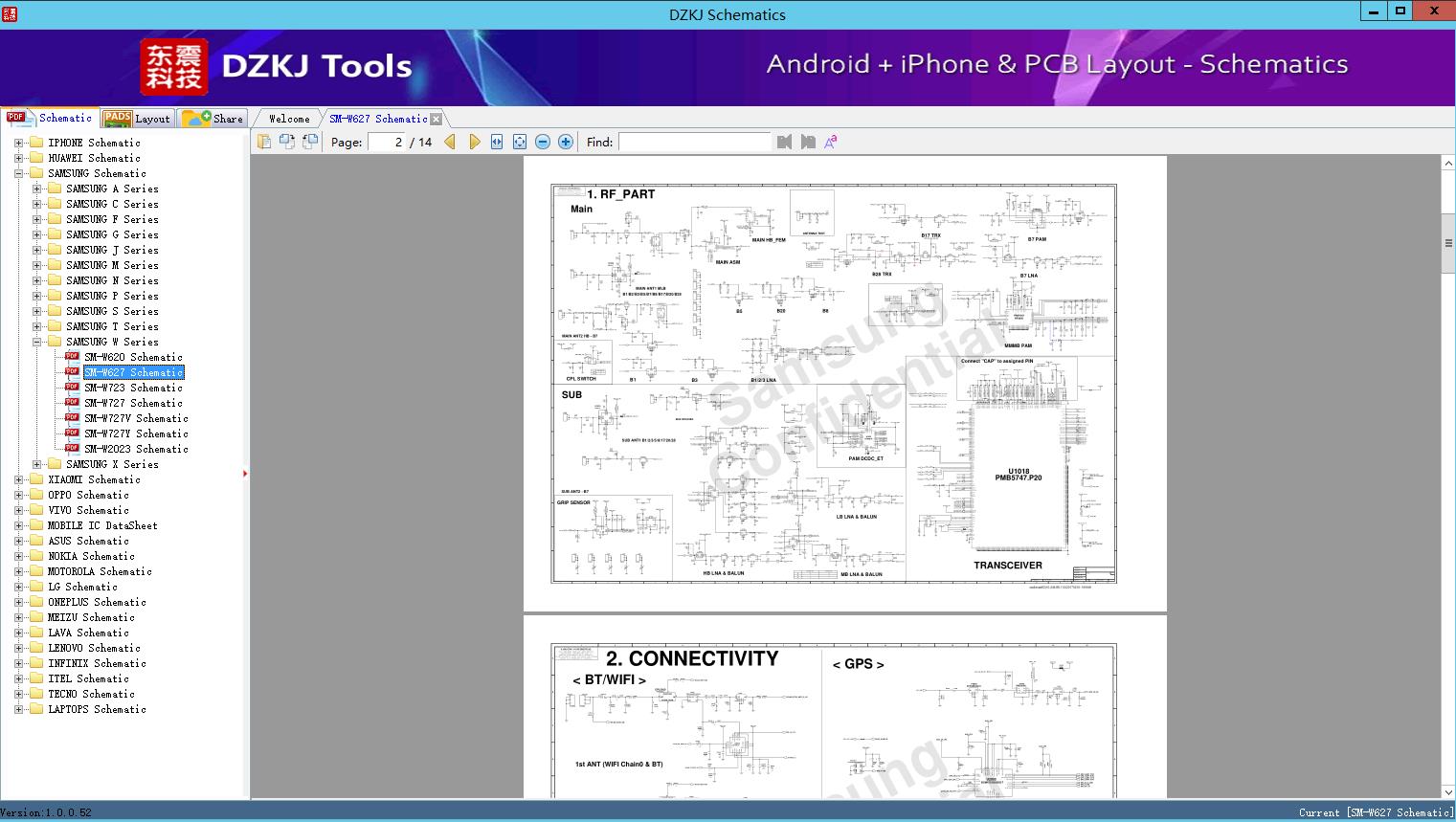This screenshot has height=822, width=1456.
Task: Click the folder icon beside LAPTOPS Schematic
Action: click(x=36, y=709)
